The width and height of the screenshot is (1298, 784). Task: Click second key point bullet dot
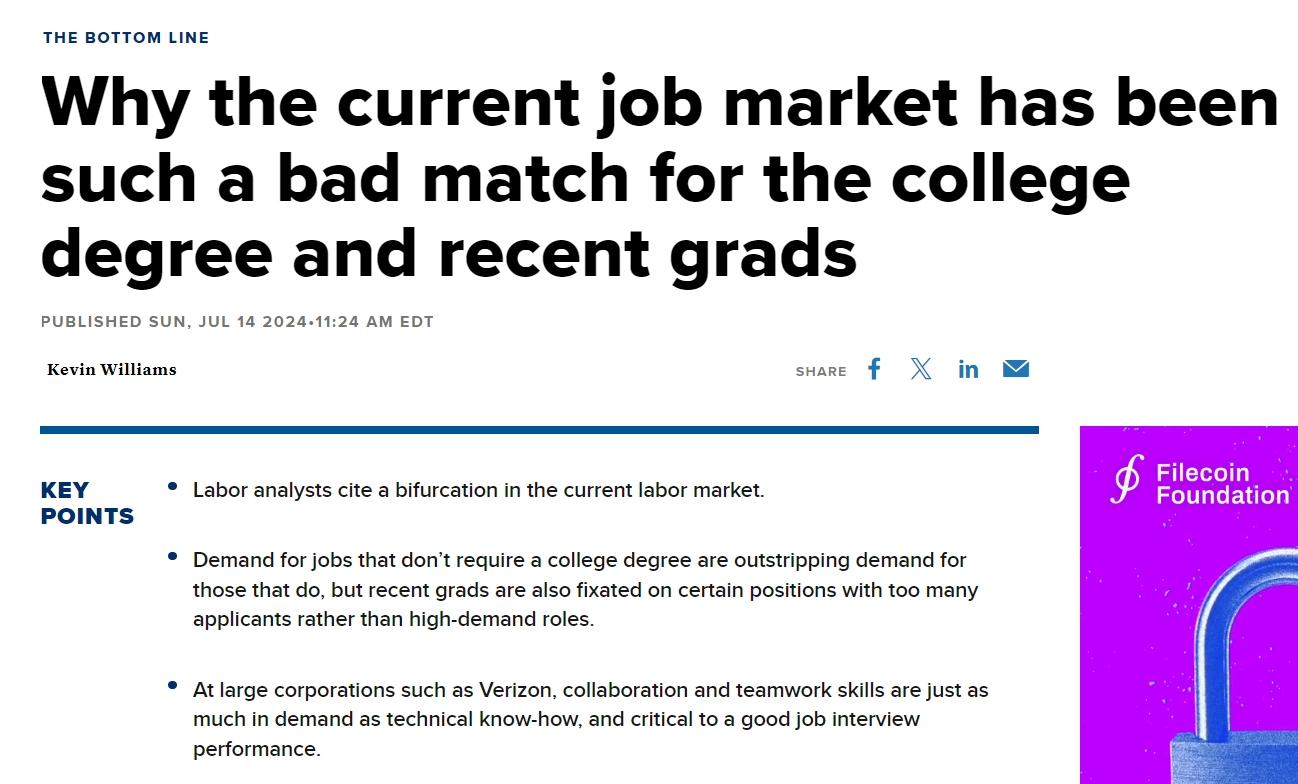pyautogui.click(x=173, y=556)
